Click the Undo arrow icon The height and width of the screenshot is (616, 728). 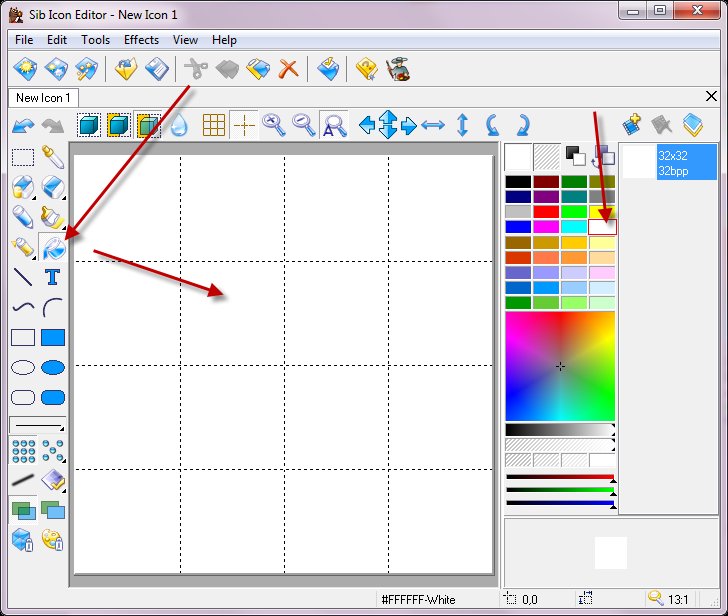click(23, 125)
